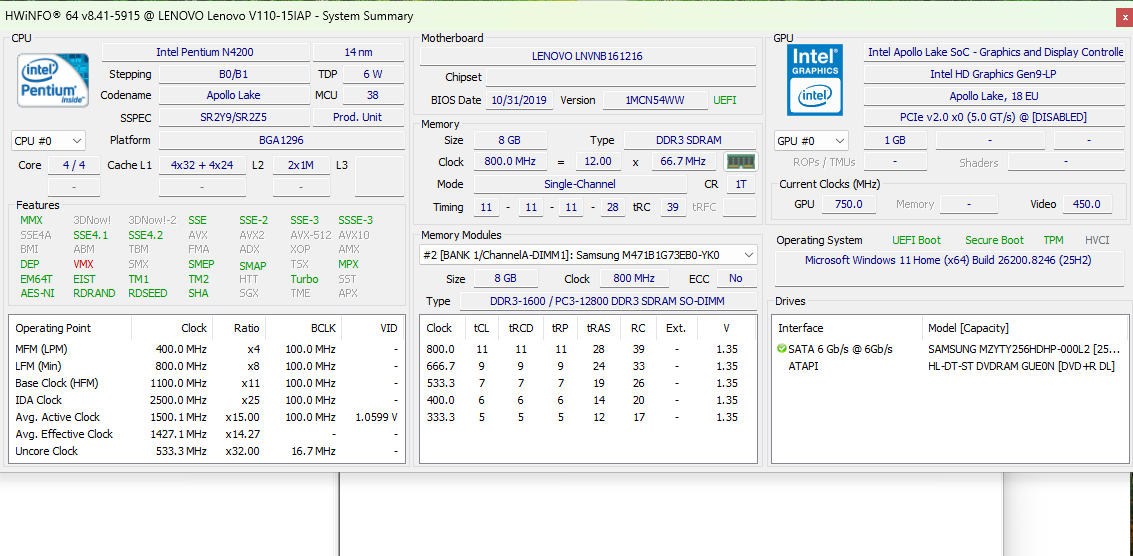Expand the memory module selection dropdown
This screenshot has width=1133, height=556.
[x=588, y=255]
